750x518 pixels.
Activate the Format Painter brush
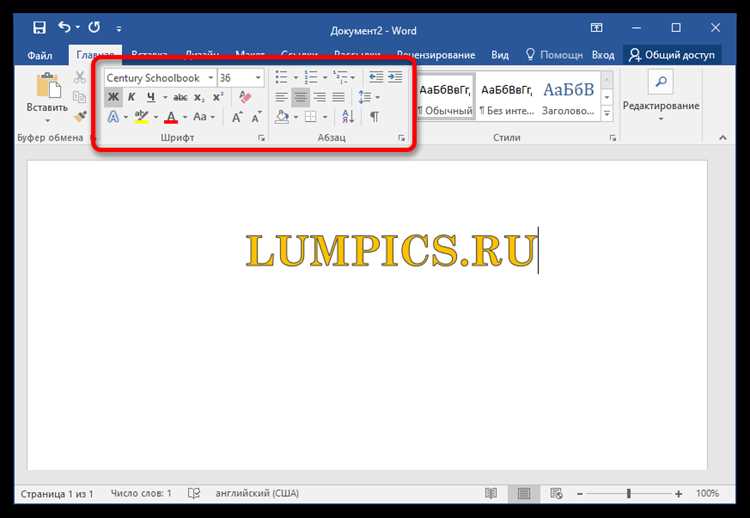80,116
